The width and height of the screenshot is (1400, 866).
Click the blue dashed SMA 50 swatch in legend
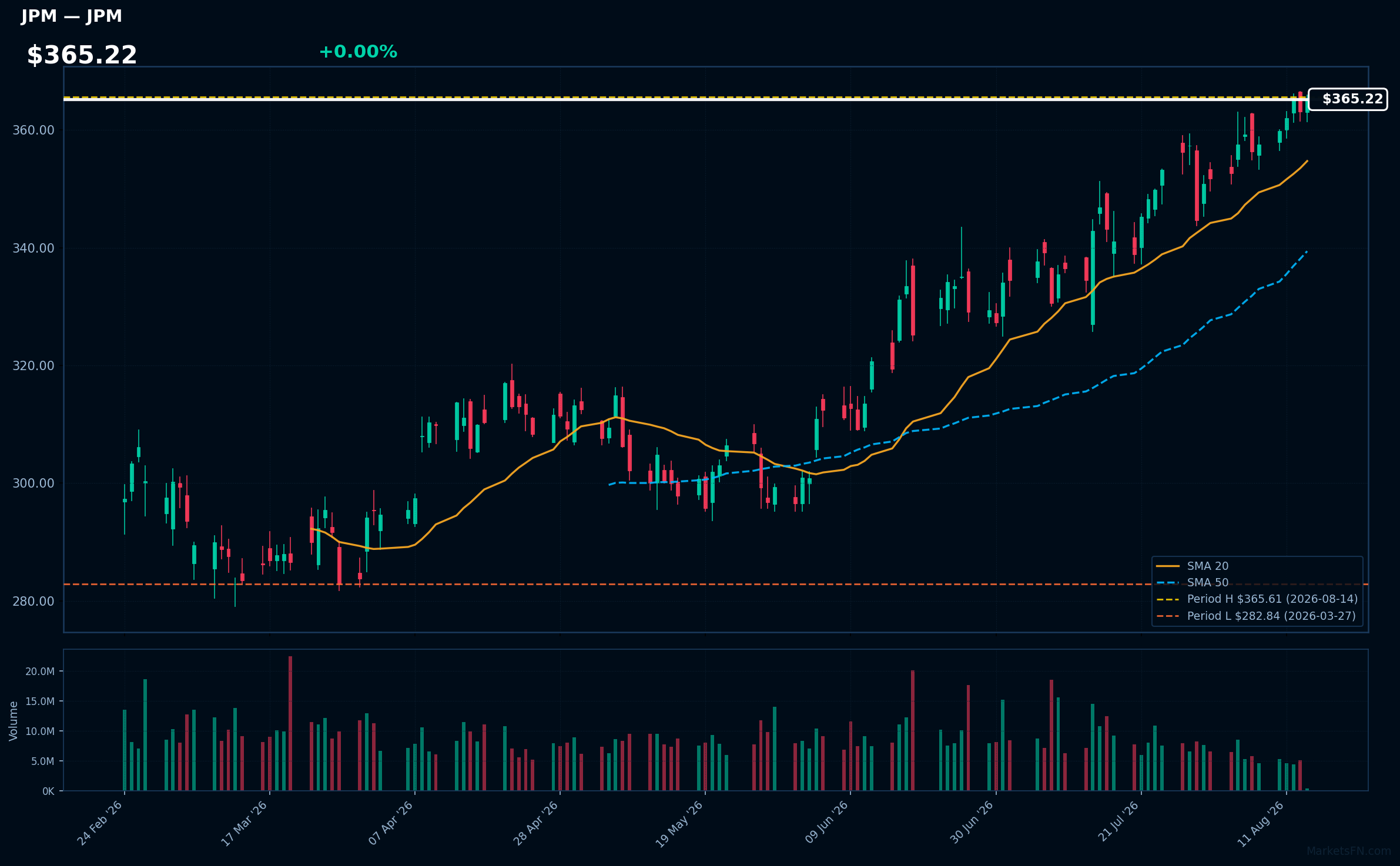point(1168,583)
